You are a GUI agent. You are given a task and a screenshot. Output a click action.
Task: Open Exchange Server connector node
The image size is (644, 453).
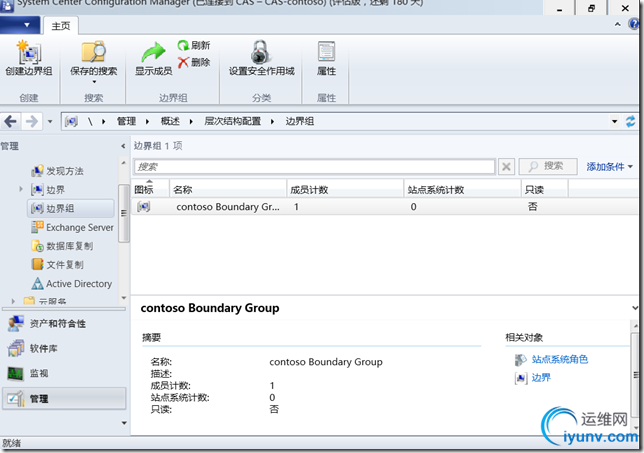coord(72,227)
